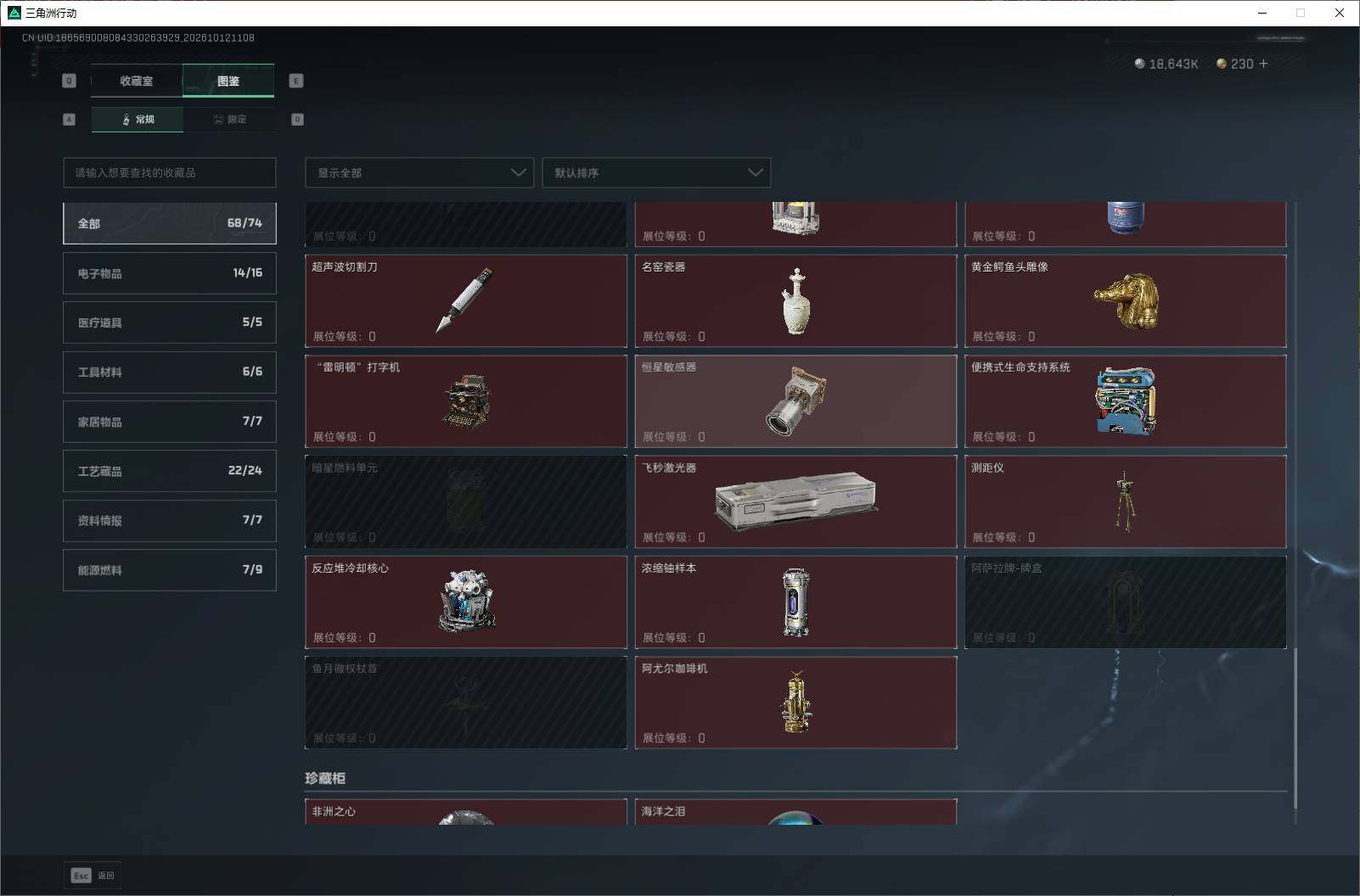This screenshot has width=1360, height=896.
Task: Open the 黄金鳄鱼头雕像 golden statue icon
Action: (x=1127, y=301)
